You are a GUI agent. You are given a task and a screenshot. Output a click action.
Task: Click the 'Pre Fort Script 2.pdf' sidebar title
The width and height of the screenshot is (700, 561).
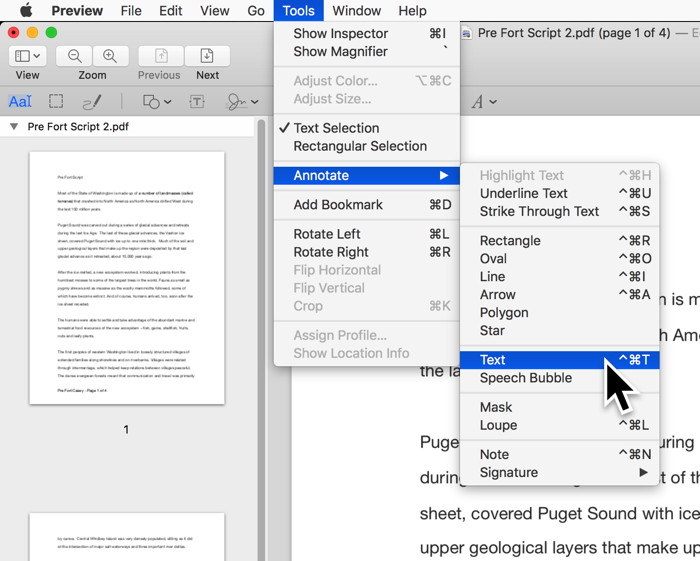point(78,127)
